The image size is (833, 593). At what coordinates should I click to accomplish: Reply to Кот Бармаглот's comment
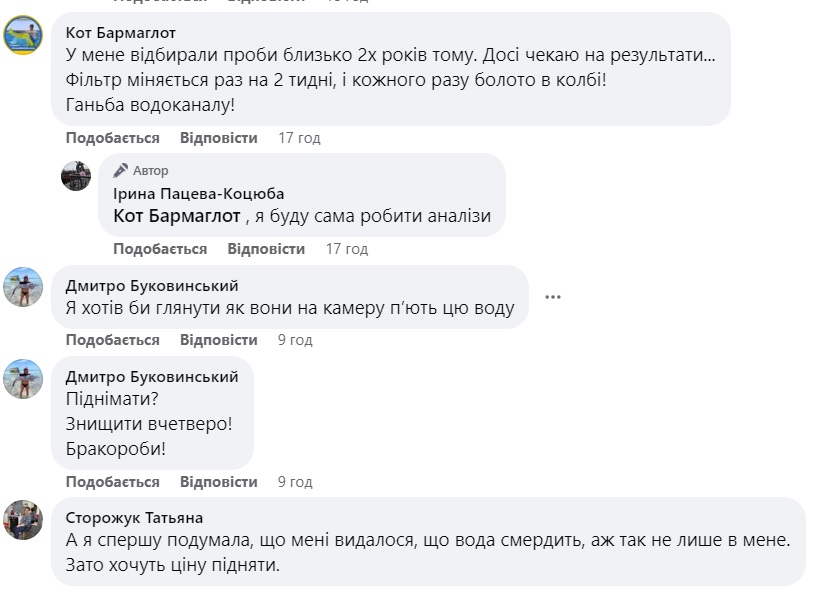point(218,138)
